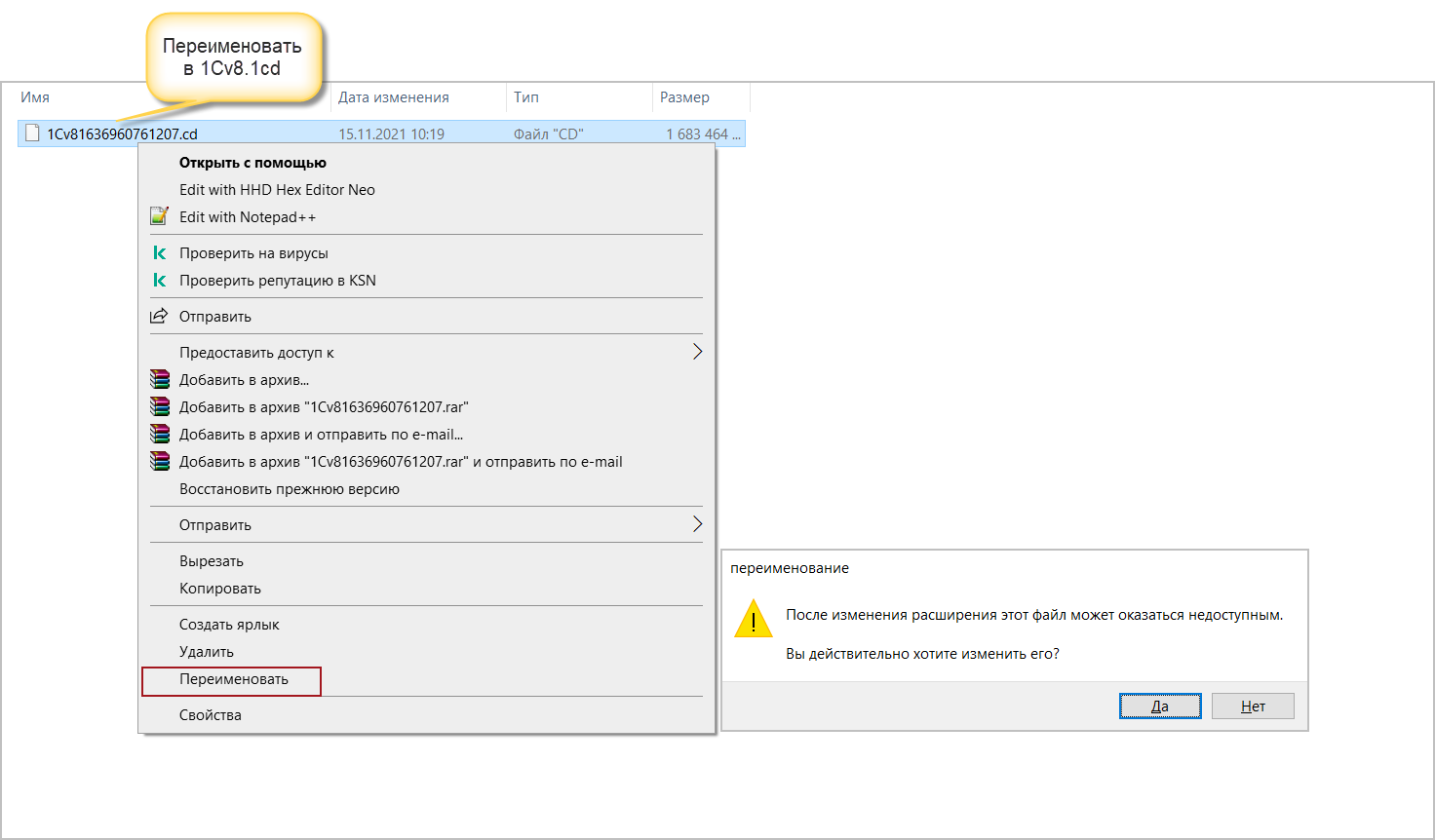The height and width of the screenshot is (840, 1435).
Task: Select 'Edit with Notepad++' menu entry
Action: point(248,217)
